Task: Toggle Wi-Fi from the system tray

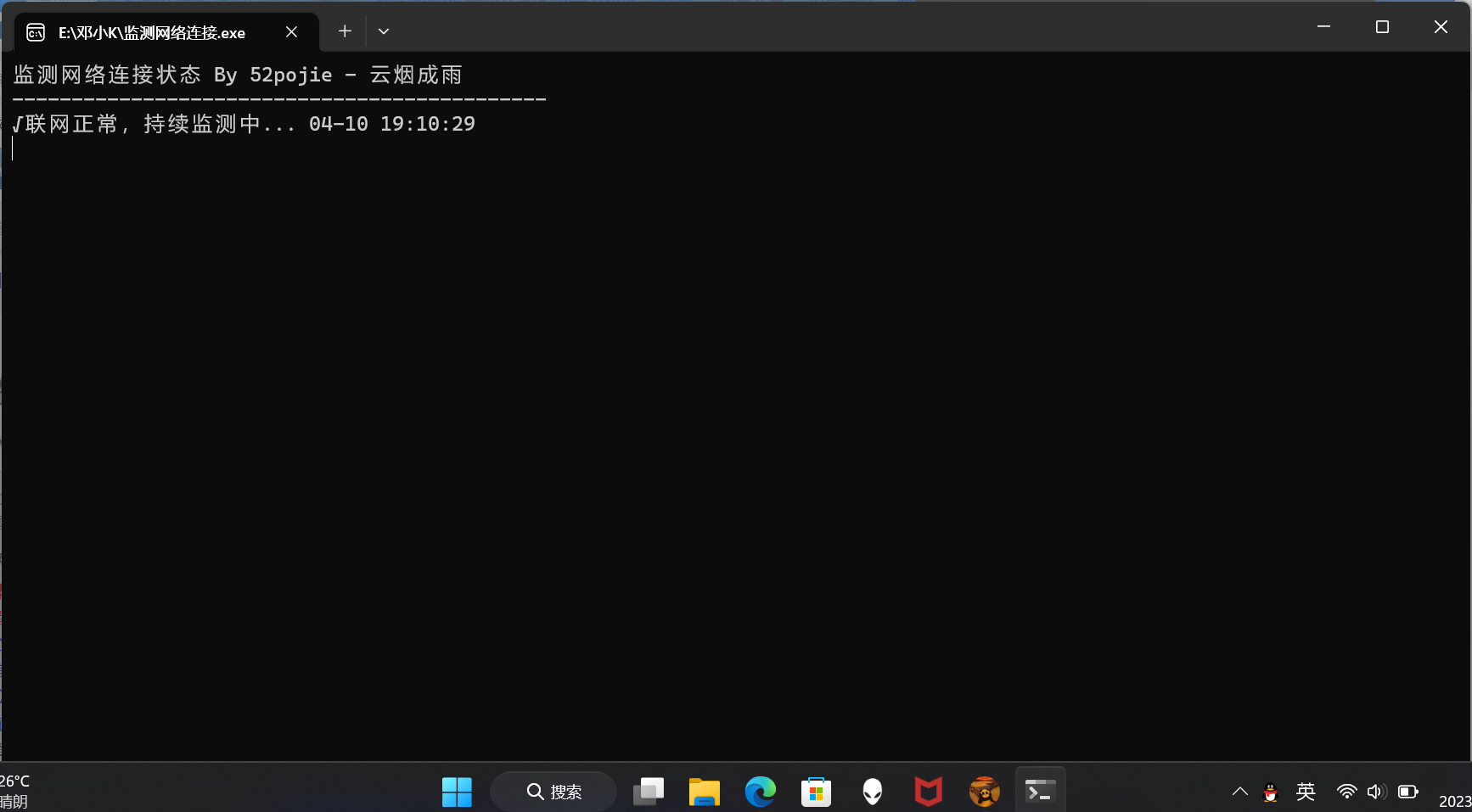Action: coord(1347,792)
